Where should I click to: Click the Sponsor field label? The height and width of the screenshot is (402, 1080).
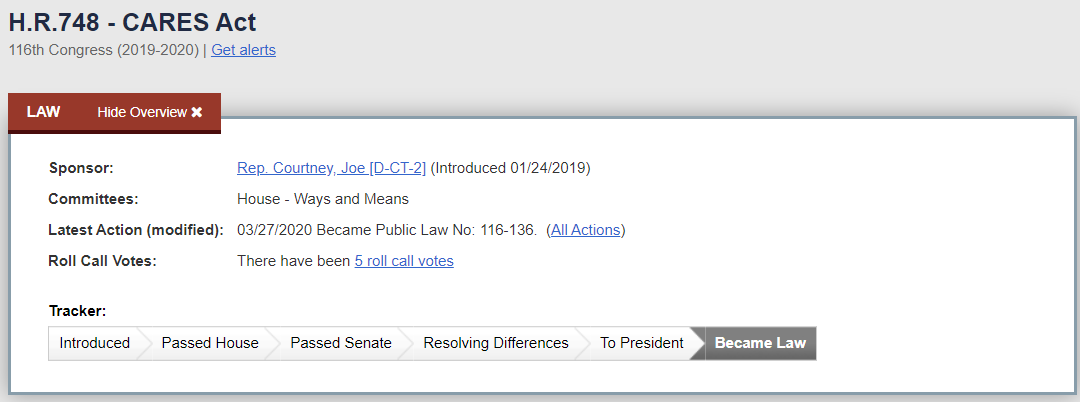[81, 168]
